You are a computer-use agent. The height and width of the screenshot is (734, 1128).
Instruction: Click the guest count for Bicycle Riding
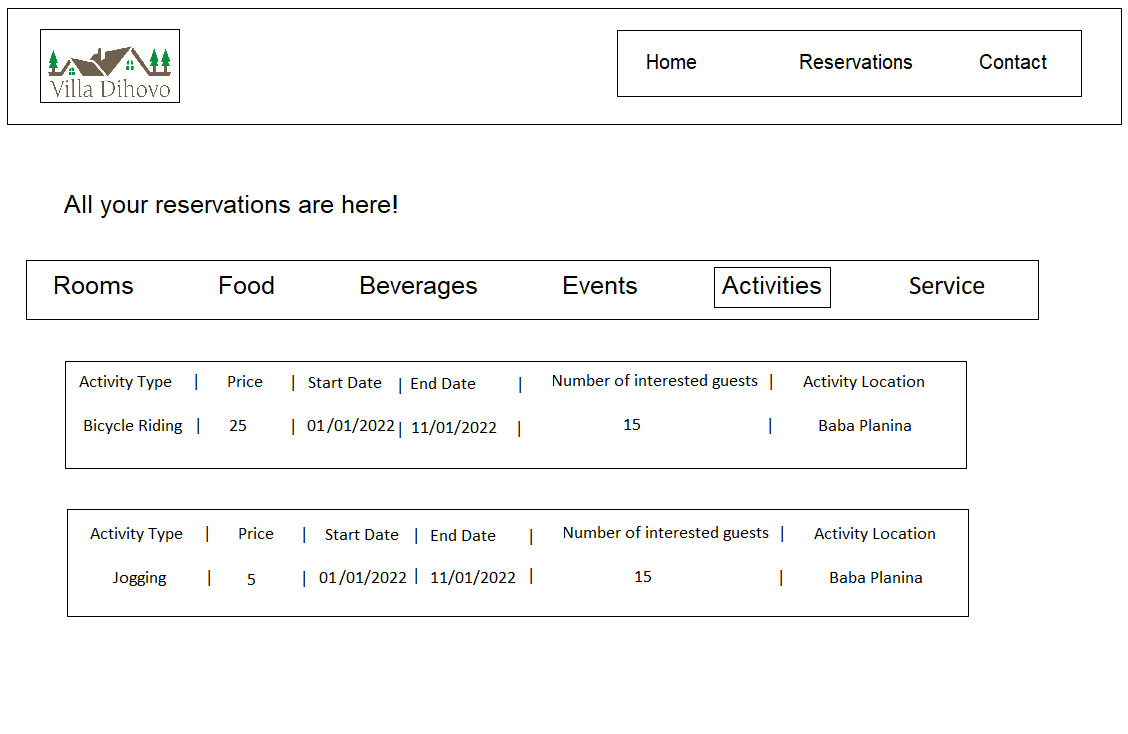pos(632,425)
